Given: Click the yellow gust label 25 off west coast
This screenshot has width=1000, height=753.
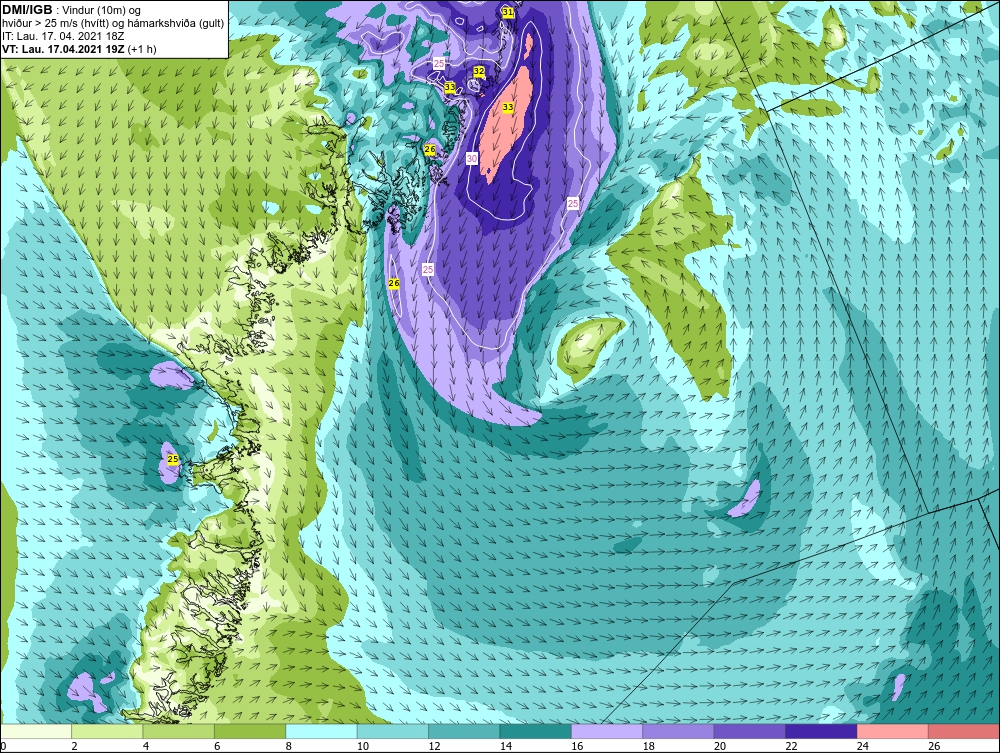Looking at the screenshot, I should (172, 458).
